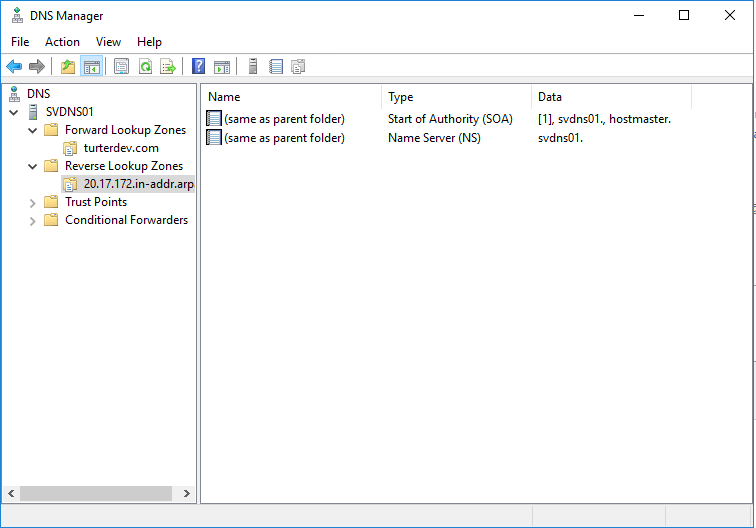Open the Help menu
This screenshot has height=528, width=756.
coord(149,42)
